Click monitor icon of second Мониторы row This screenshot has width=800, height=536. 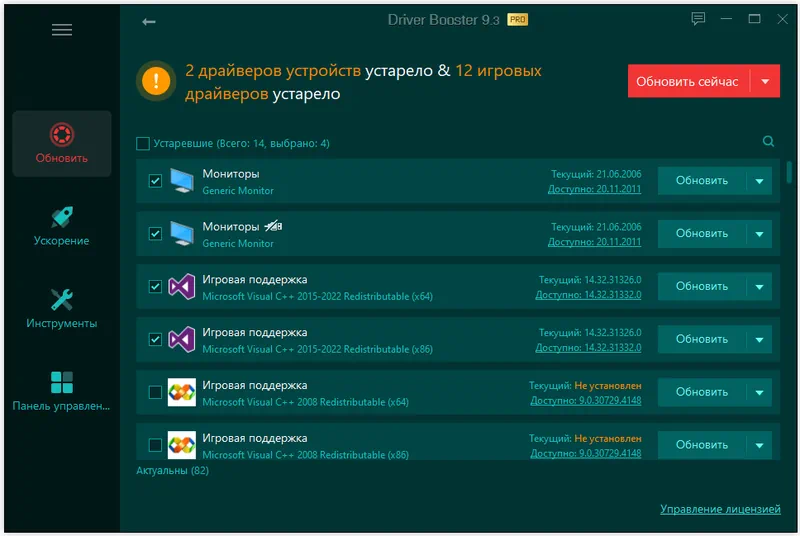pos(182,234)
